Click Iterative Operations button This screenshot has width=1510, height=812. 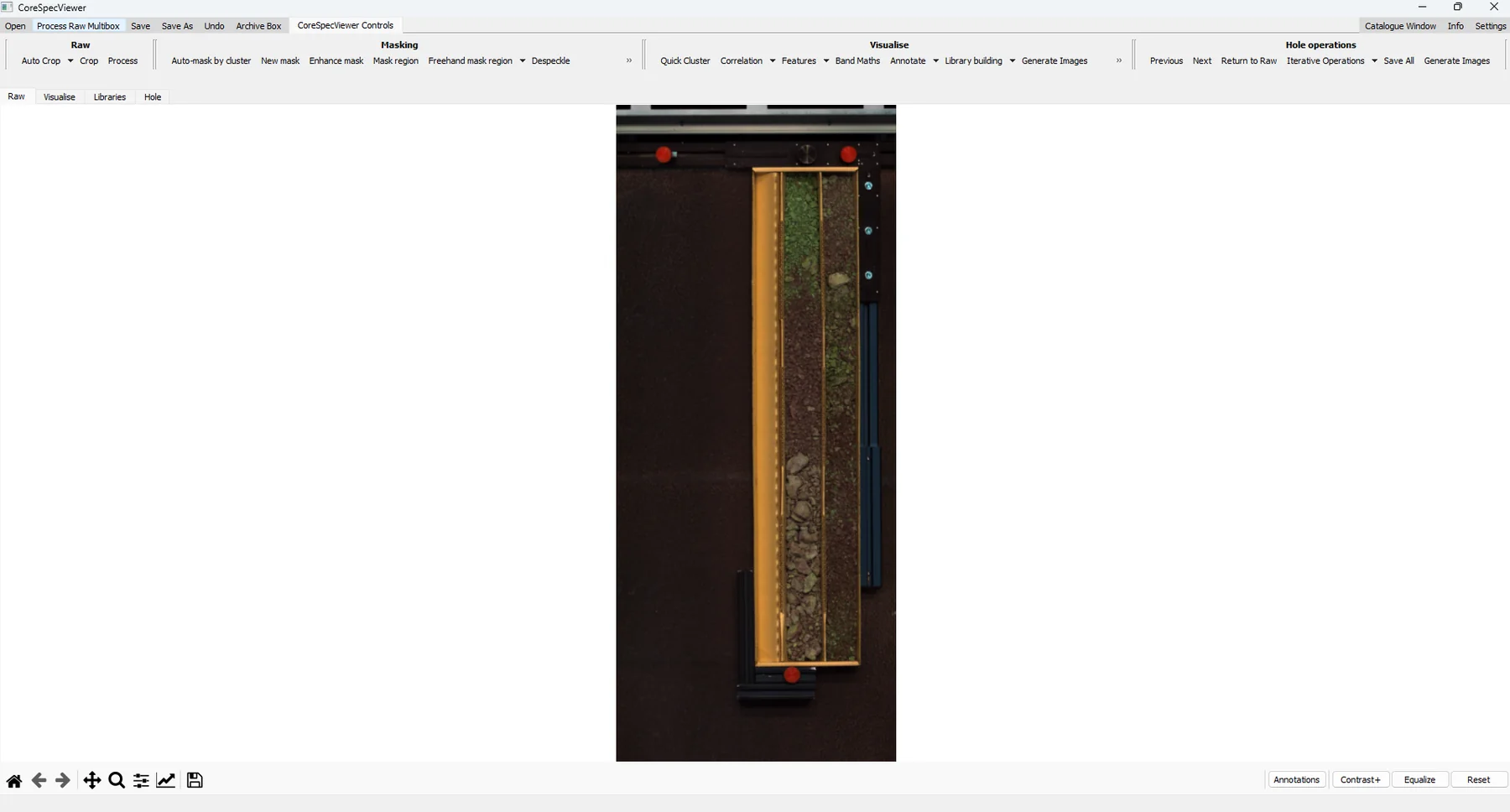click(1325, 61)
